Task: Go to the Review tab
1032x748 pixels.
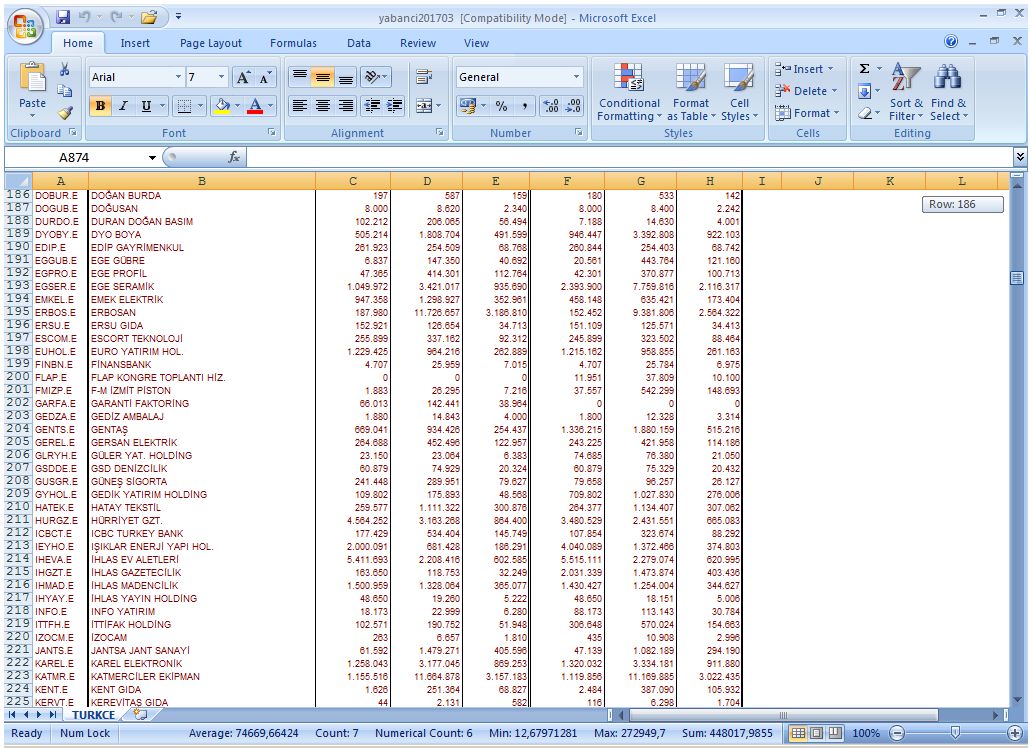Action: (418, 43)
